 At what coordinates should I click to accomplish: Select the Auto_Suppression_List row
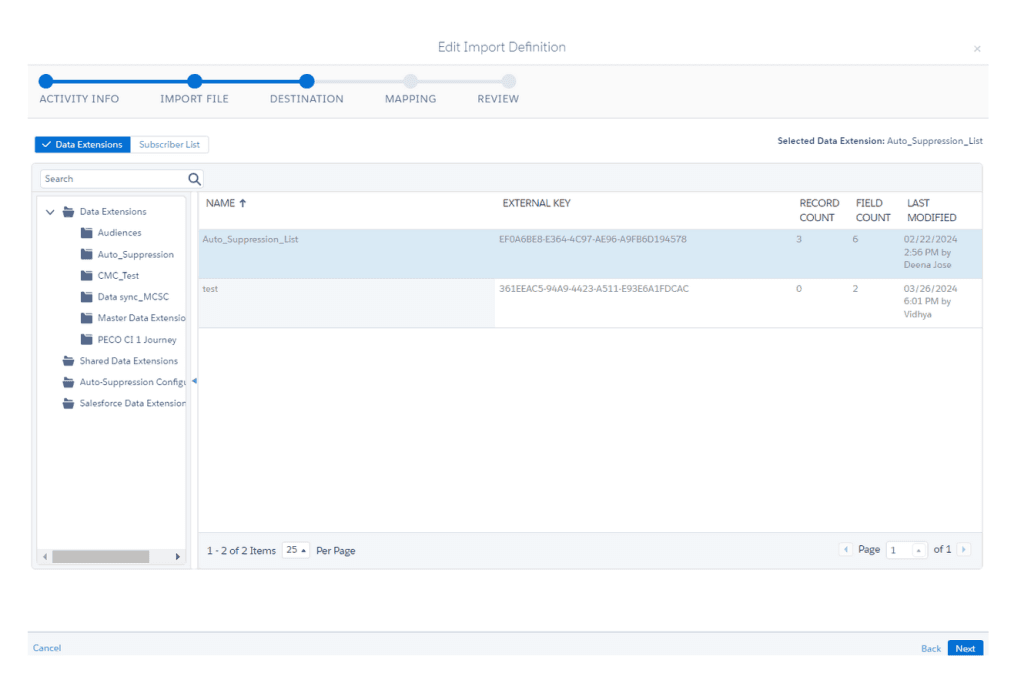tap(590, 253)
